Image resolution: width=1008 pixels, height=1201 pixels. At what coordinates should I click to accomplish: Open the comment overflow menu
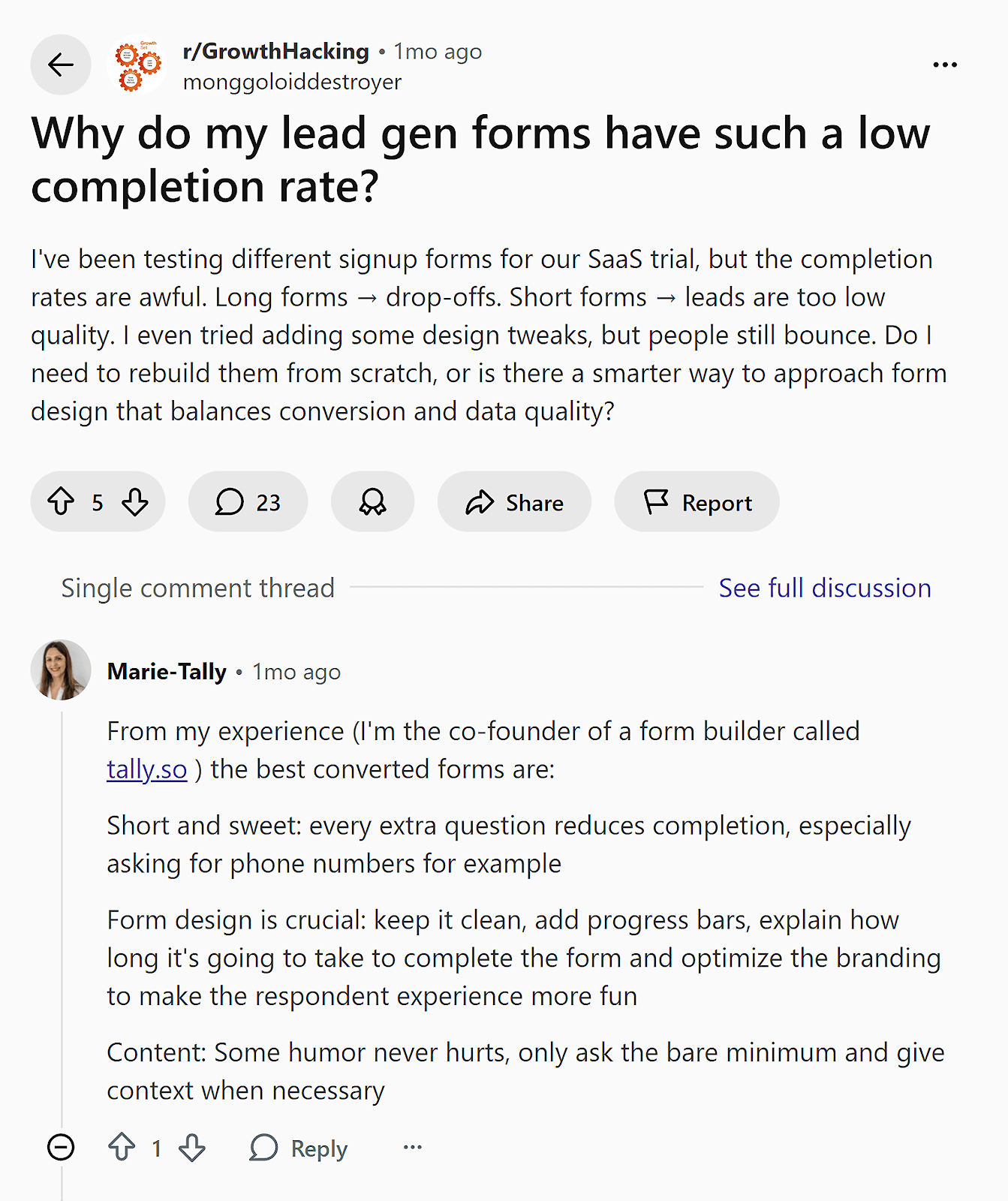click(412, 1148)
